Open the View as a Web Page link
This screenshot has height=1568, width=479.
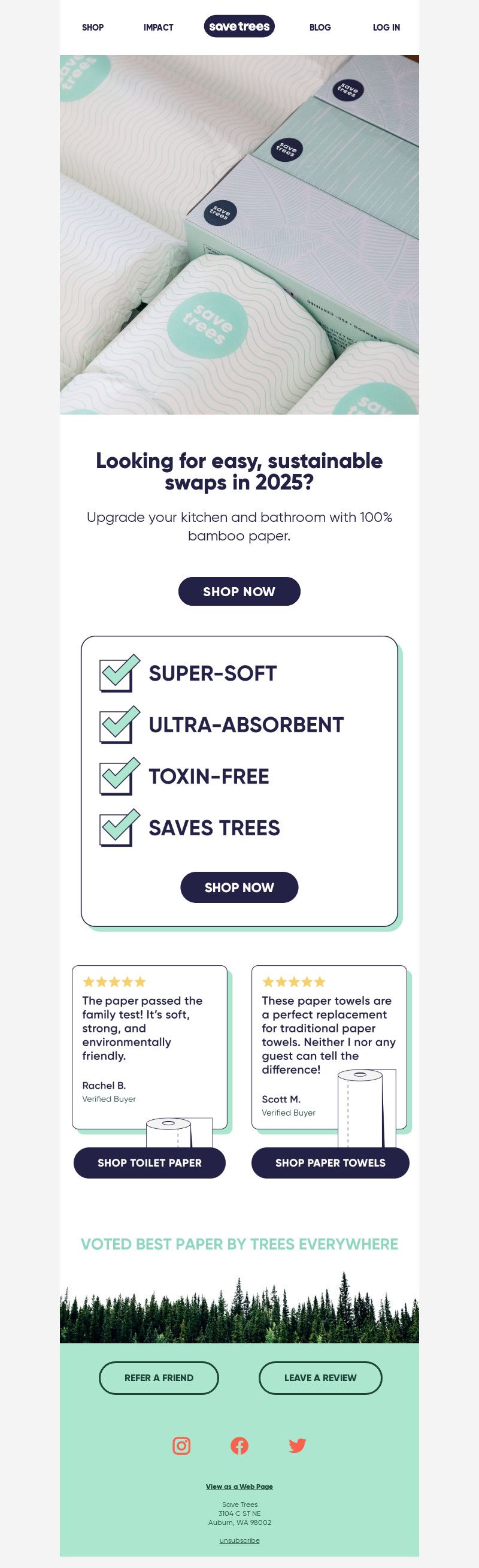click(239, 1486)
